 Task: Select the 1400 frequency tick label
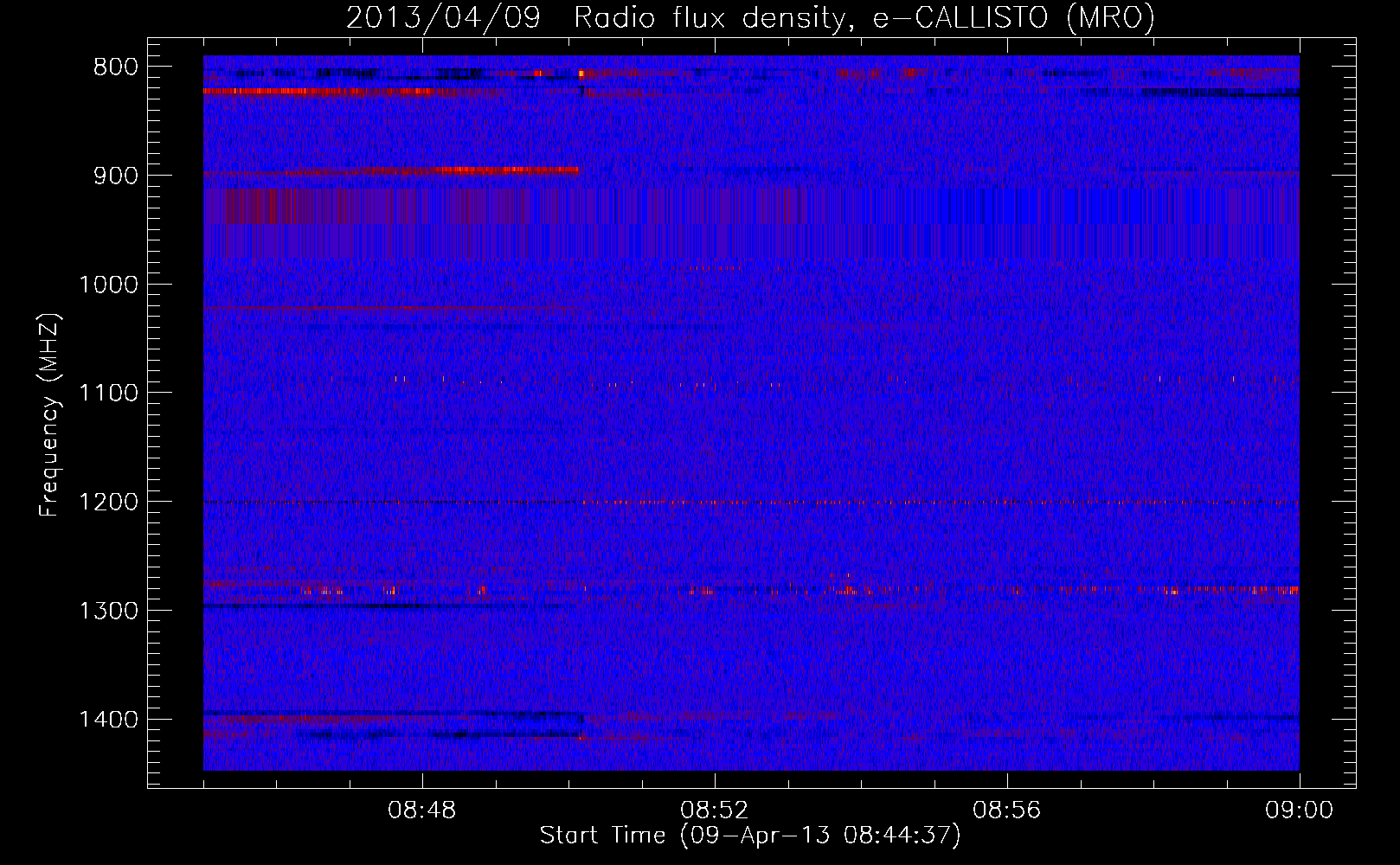coord(109,720)
